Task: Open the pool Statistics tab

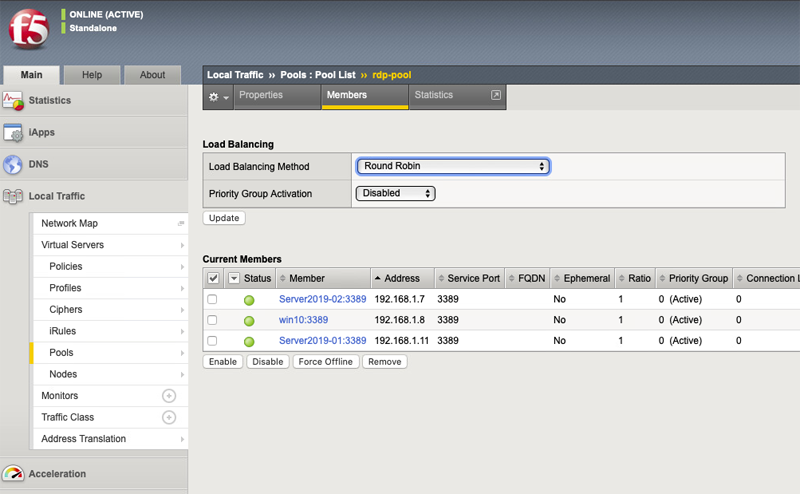Action: point(457,96)
